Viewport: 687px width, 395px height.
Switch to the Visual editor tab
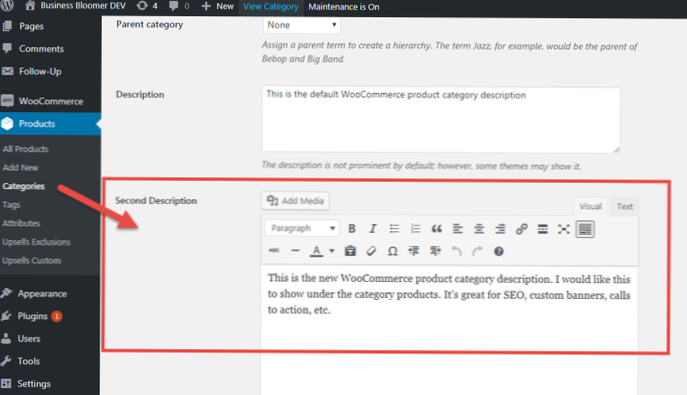tap(590, 206)
